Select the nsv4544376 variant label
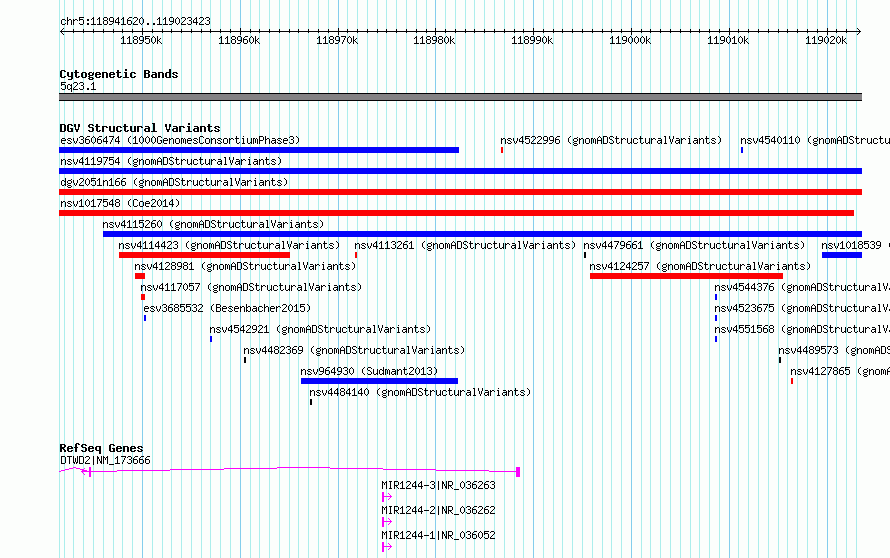This screenshot has width=890, height=558. point(802,287)
